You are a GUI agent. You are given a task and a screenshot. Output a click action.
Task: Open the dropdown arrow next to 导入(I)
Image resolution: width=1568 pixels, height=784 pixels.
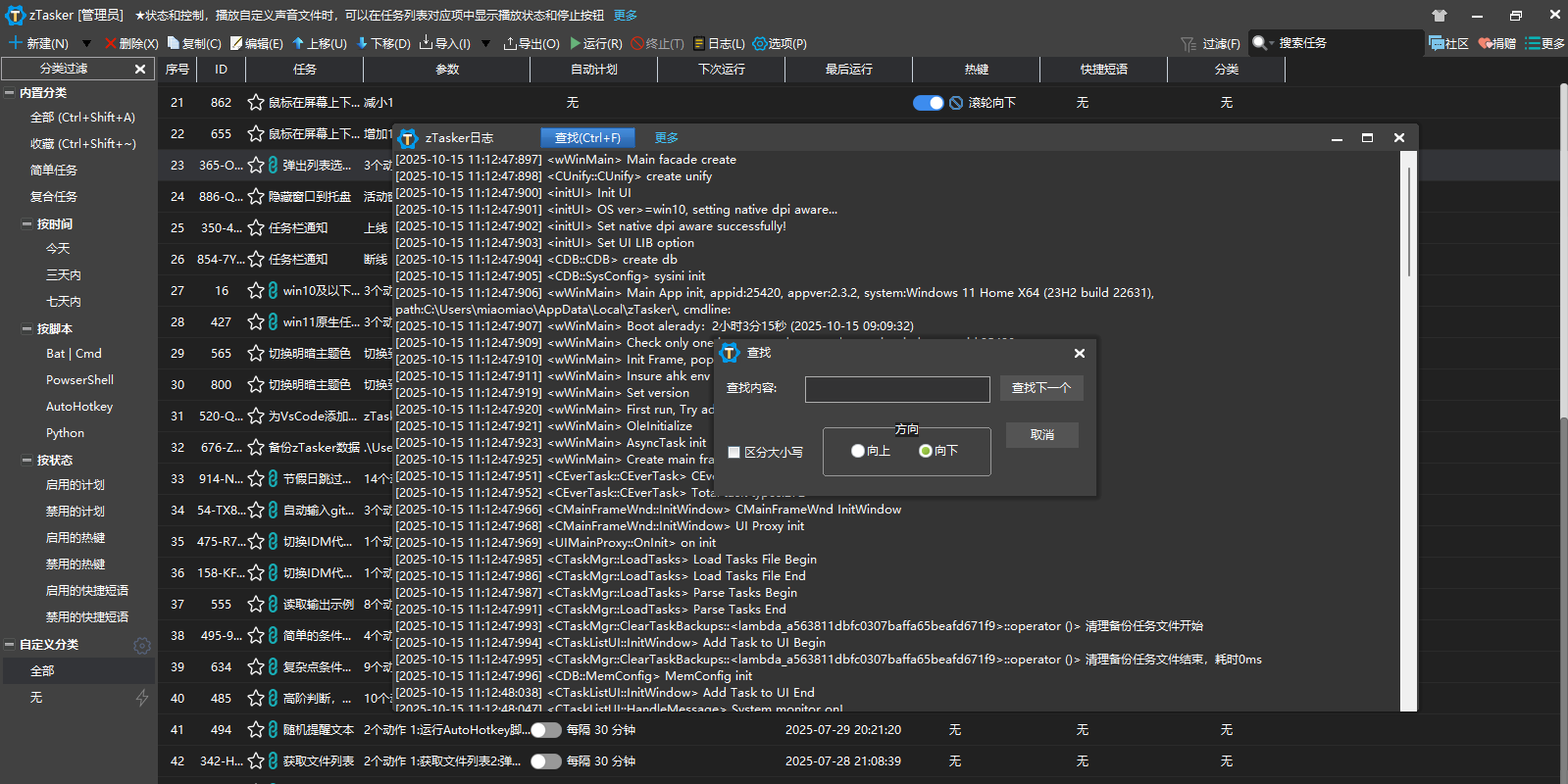[484, 43]
